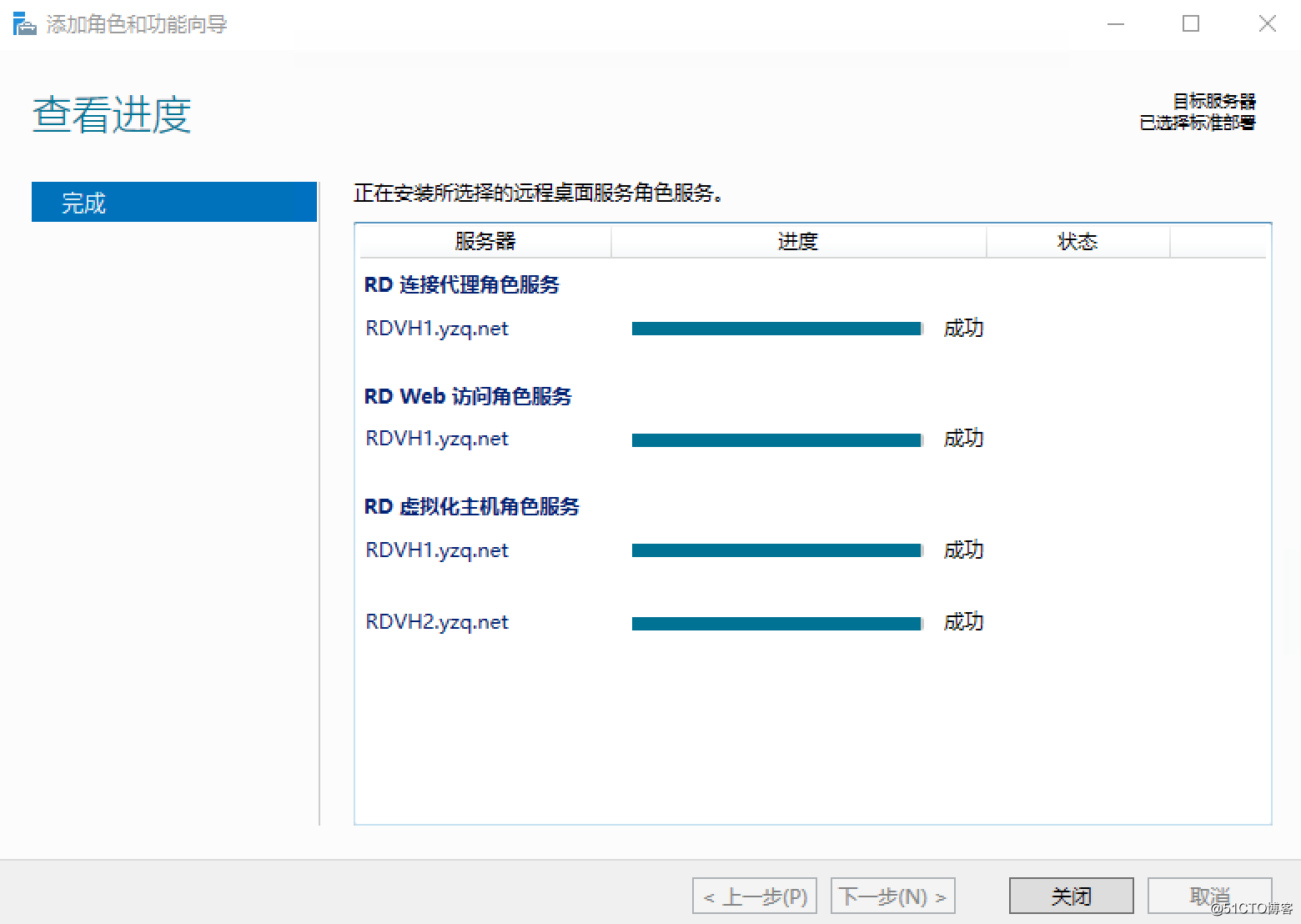Screen dimensions: 1301x924
Task: Select RD 连接代理角色服务 group heading
Action: click(x=462, y=284)
